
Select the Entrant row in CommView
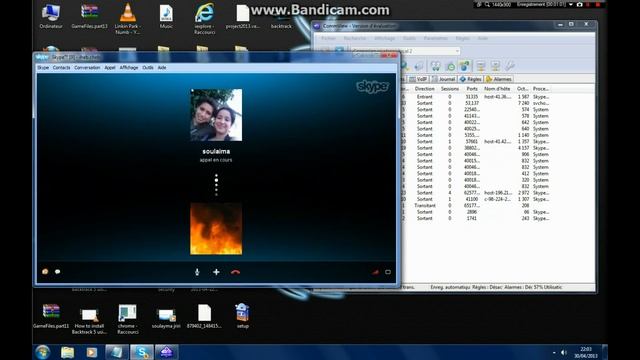tap(476, 97)
